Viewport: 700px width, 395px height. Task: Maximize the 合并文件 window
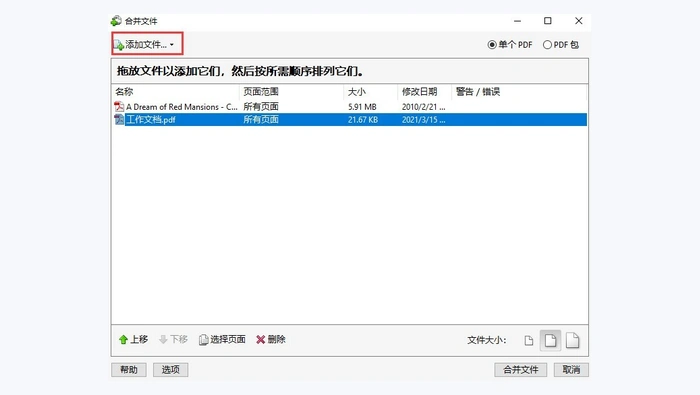[x=548, y=21]
